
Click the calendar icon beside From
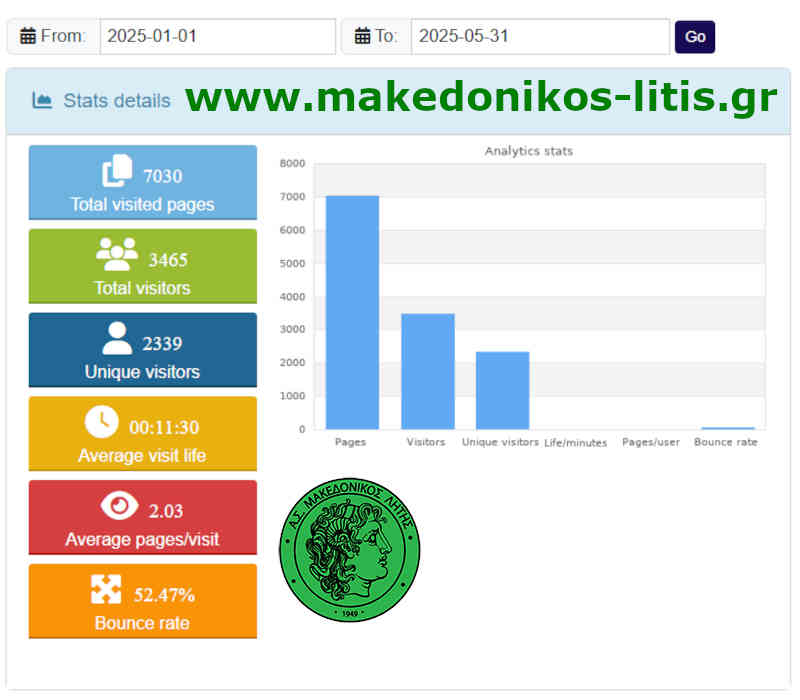click(x=27, y=37)
